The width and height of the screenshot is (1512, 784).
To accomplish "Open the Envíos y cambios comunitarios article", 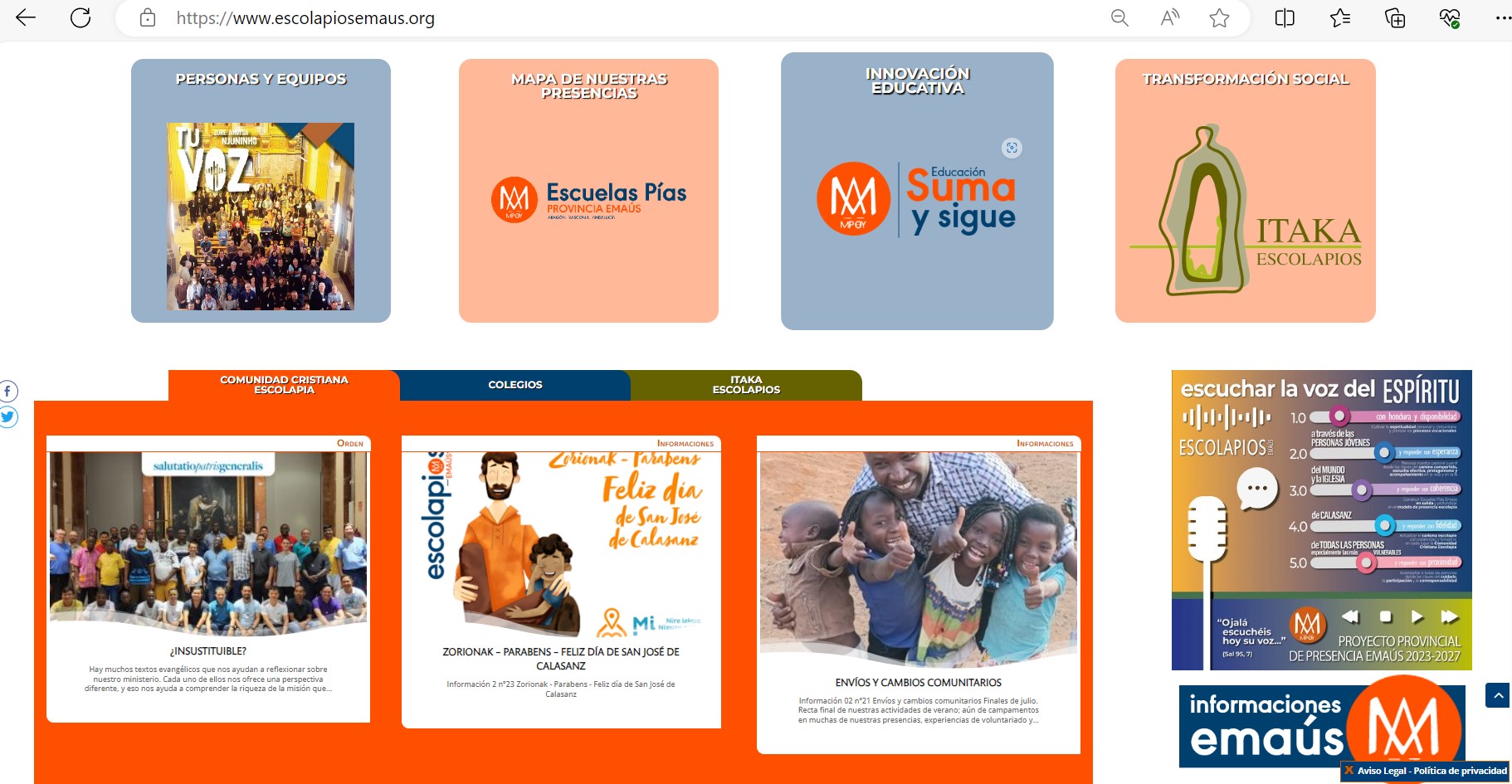I will [919, 683].
